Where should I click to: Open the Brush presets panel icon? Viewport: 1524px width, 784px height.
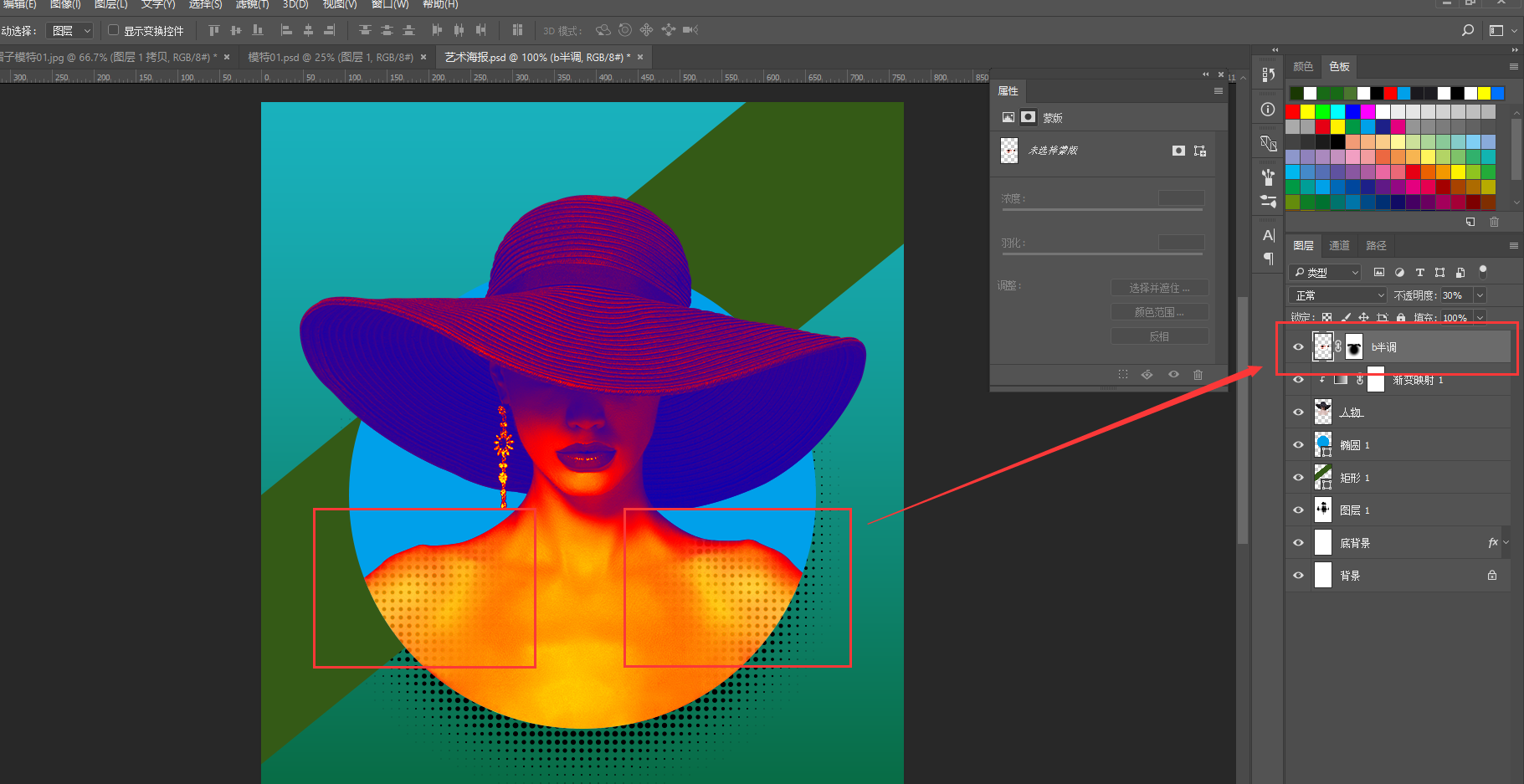point(1268,177)
